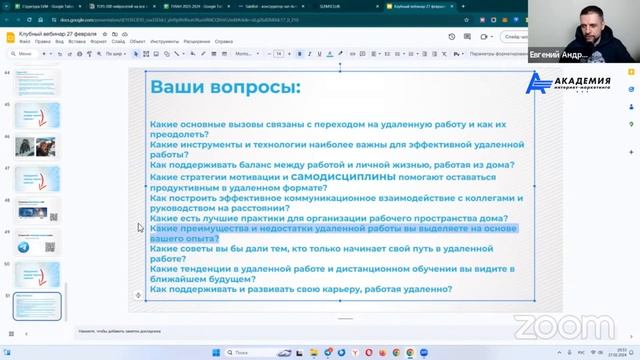This screenshot has height=360, width=640.
Task: Toggle underline formatting
Action: click(x=319, y=54)
